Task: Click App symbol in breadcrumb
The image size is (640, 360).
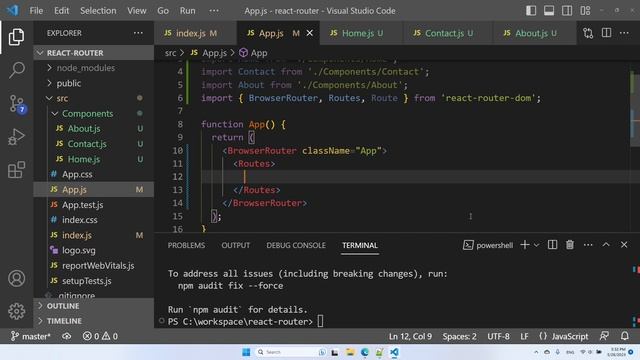Action: point(253,53)
